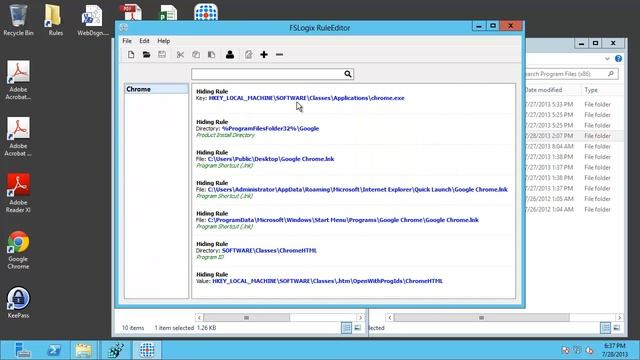Add a new rule with plus icon
Screen dimensions: 640x360
264,55
